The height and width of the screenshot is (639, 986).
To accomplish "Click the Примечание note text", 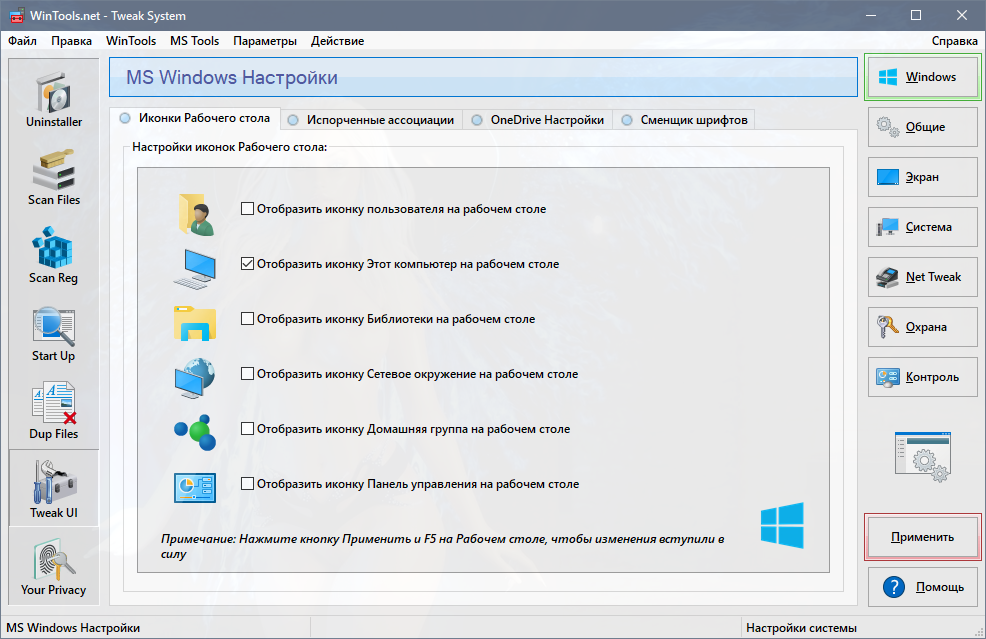I will click(x=443, y=547).
